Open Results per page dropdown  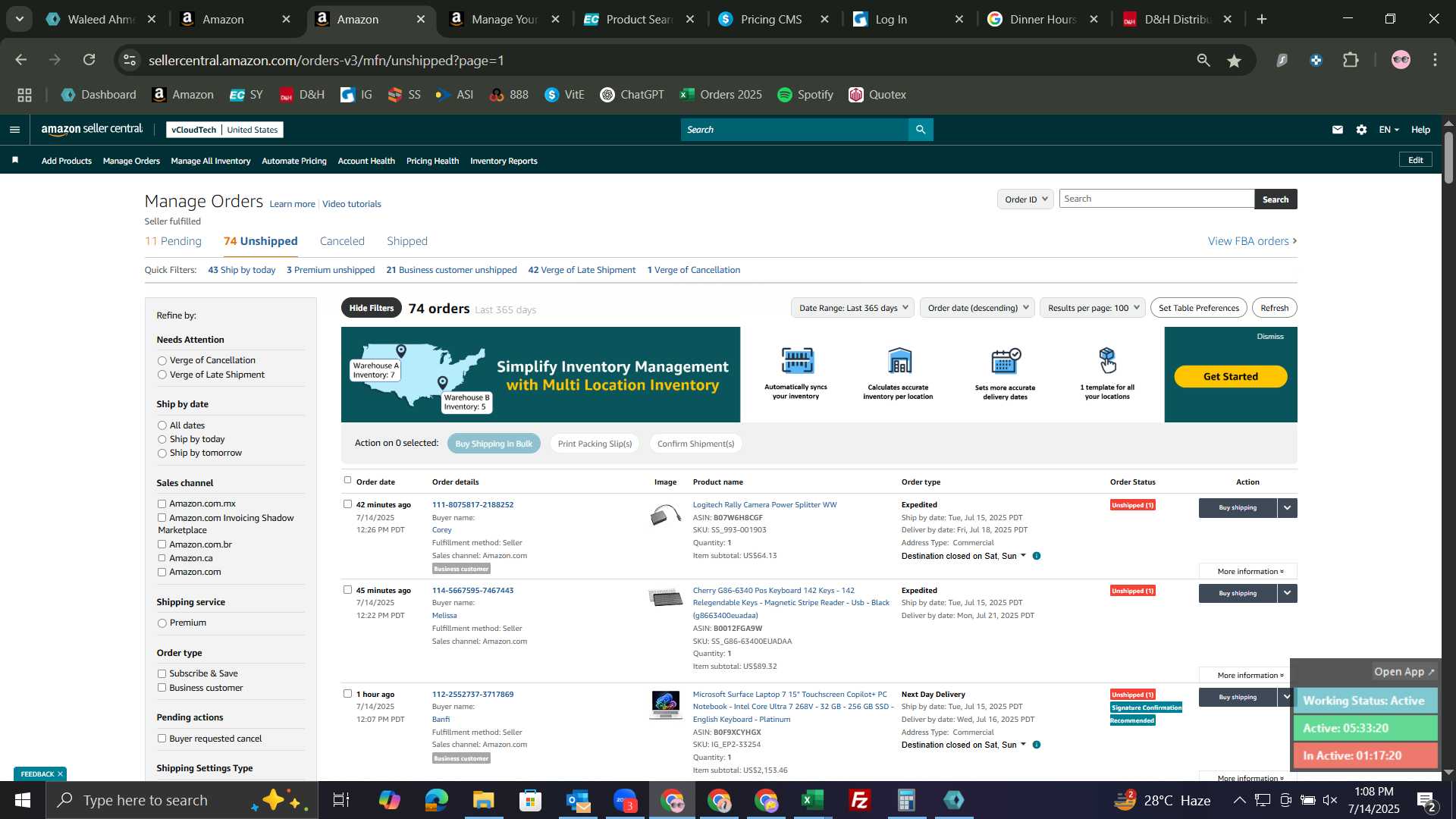[x=1093, y=308]
